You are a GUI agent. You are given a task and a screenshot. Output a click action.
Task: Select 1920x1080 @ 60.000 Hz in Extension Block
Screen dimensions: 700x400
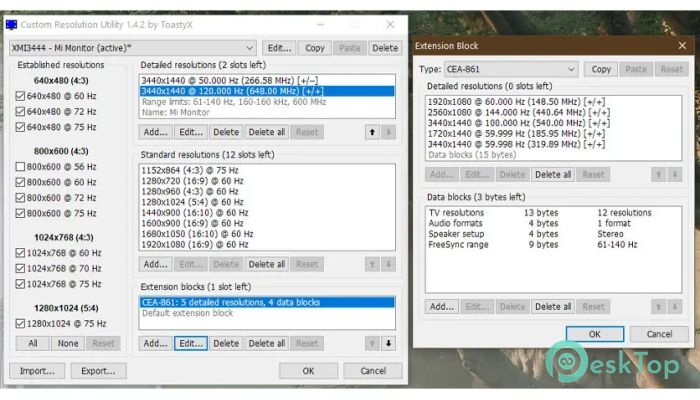tap(553, 102)
